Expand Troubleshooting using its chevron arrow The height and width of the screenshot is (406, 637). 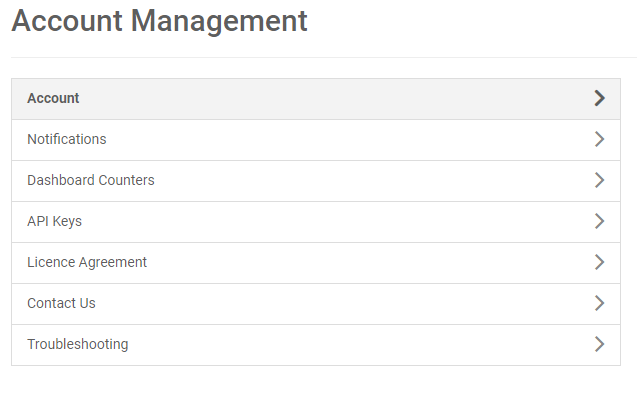599,344
